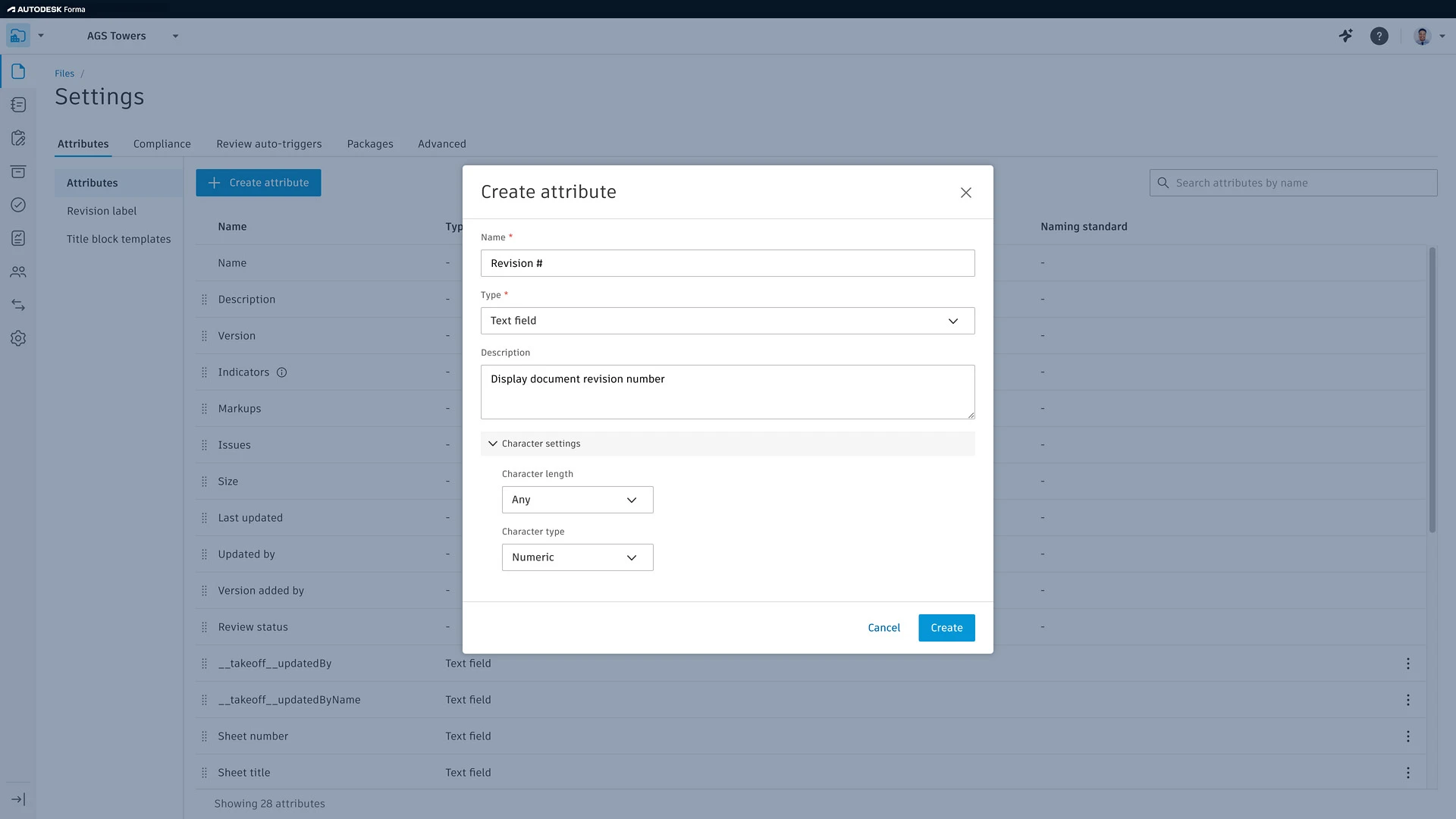The height and width of the screenshot is (819, 1456).
Task: Click the Description text area
Action: tap(728, 392)
